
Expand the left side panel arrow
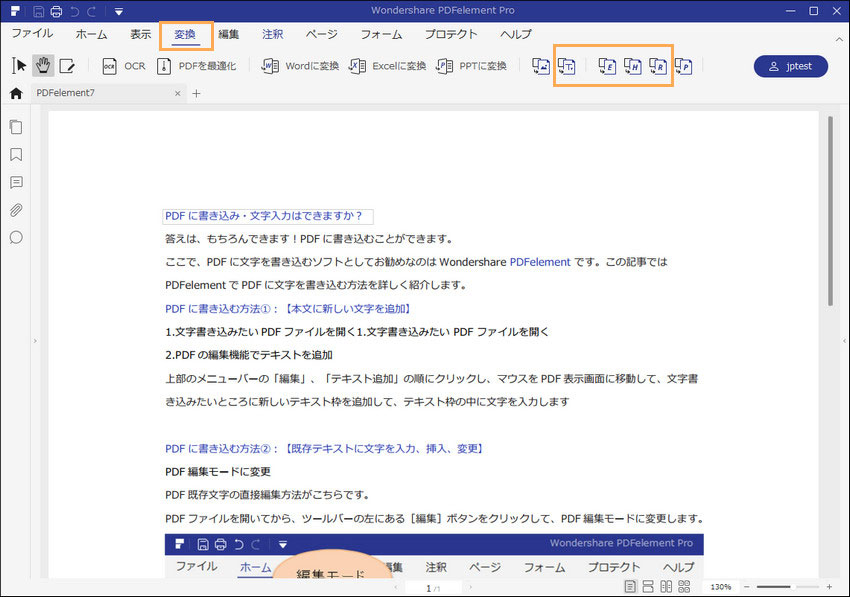[x=35, y=341]
